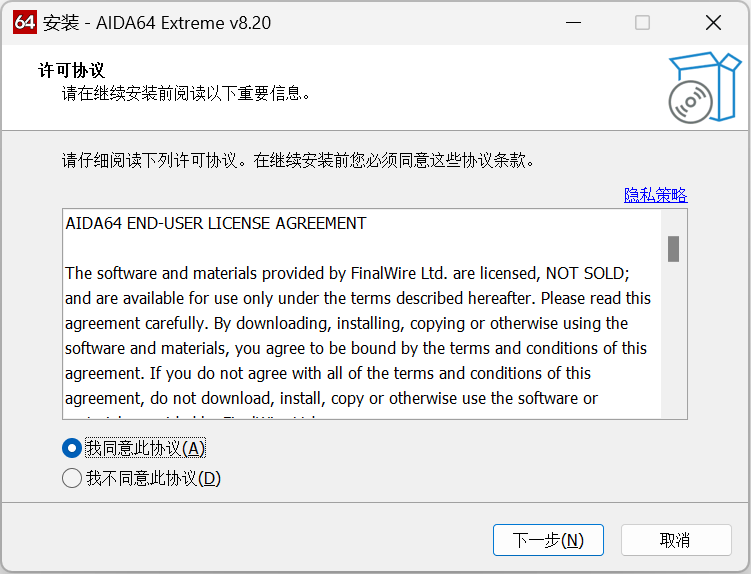
Task: Choose the 我不同意此协议(D) radio option
Action: [x=71, y=478]
